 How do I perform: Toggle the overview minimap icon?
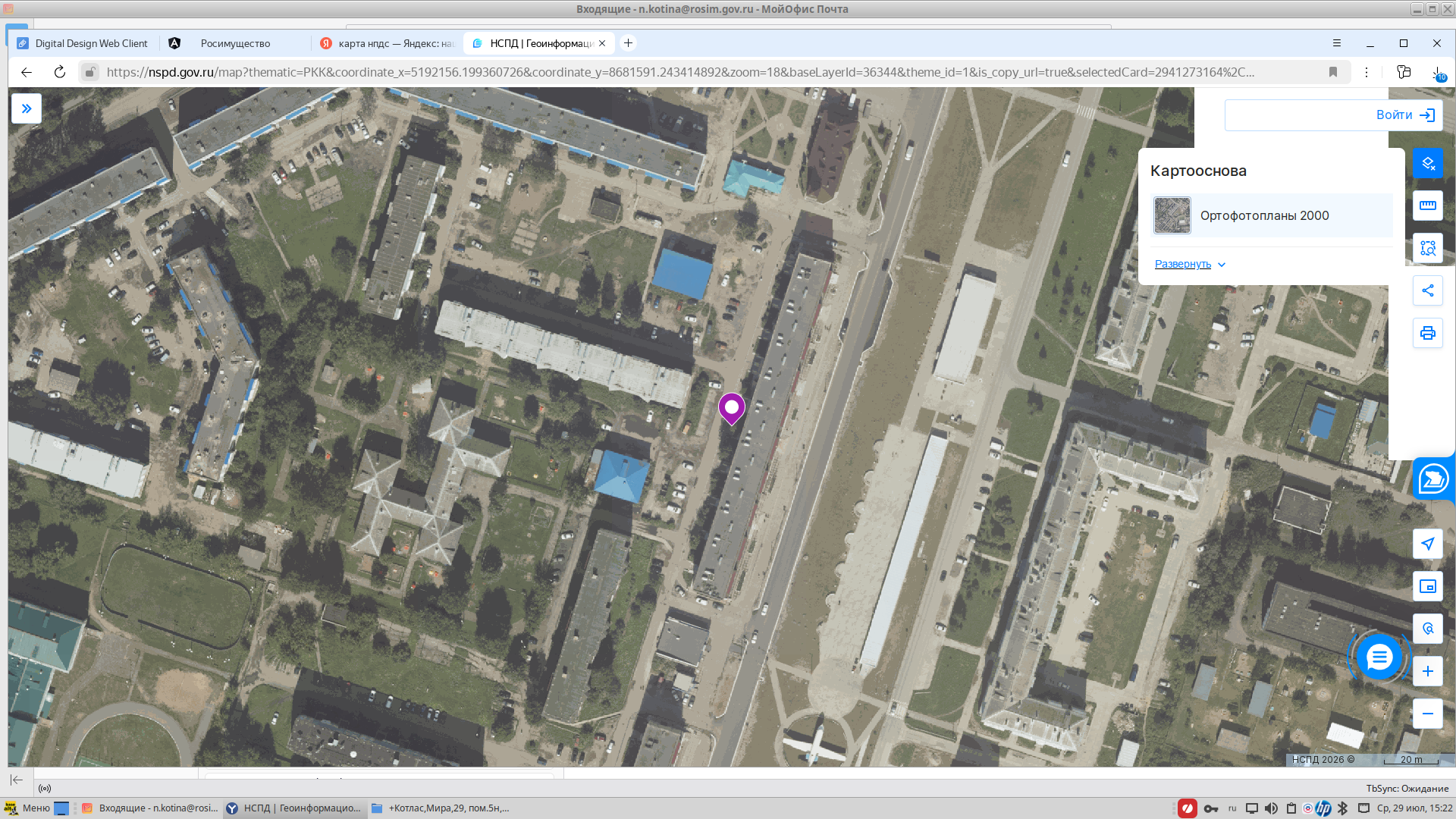coord(1428,586)
